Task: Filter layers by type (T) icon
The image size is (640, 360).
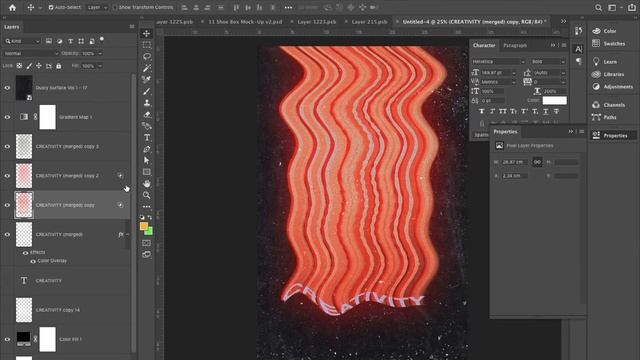Action: click(70, 41)
